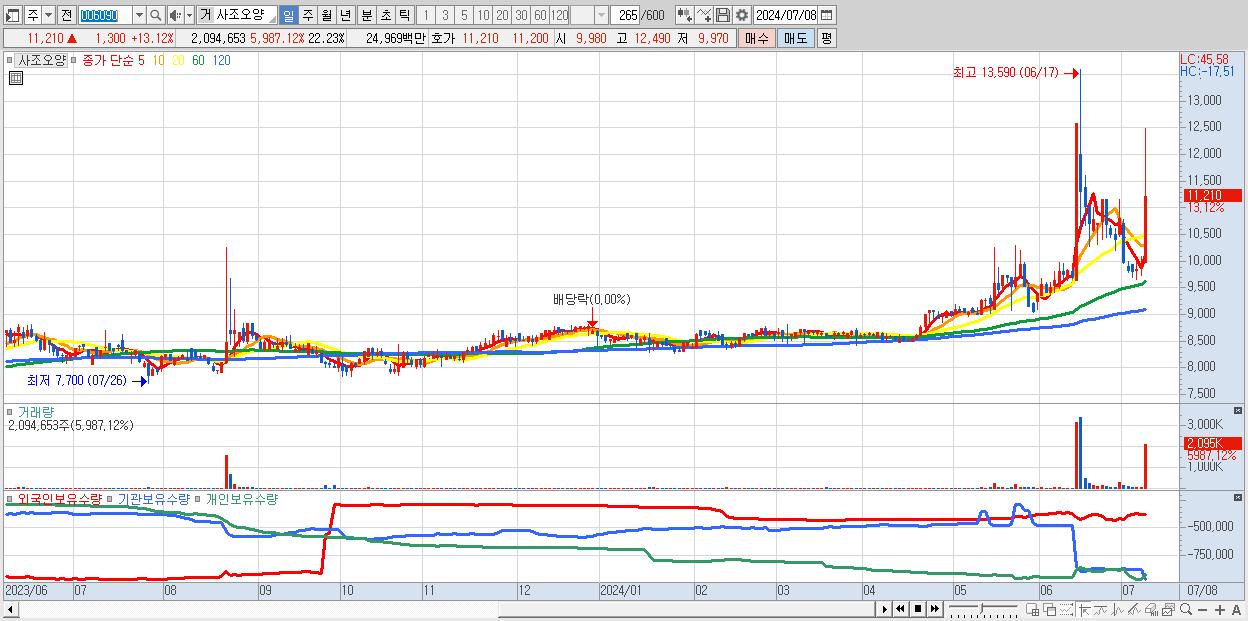The height and width of the screenshot is (621, 1248).
Task: Click the stop button on the chart scrollbar
Action: coord(918,609)
